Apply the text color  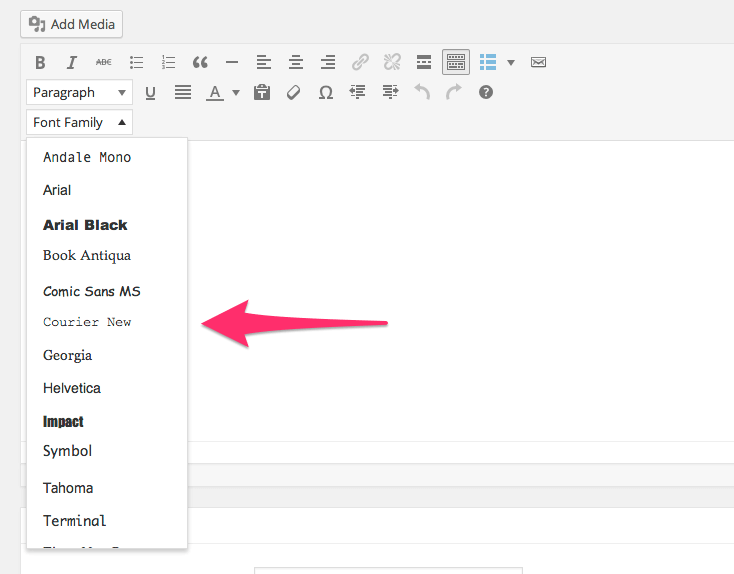click(214, 92)
